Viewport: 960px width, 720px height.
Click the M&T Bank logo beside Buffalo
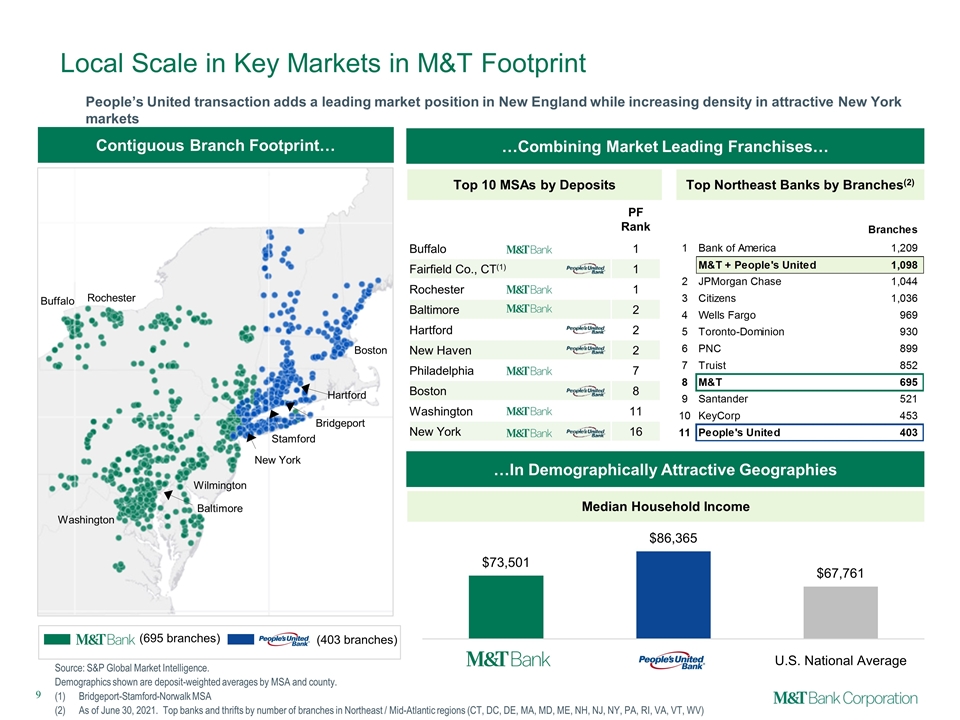coord(529,249)
